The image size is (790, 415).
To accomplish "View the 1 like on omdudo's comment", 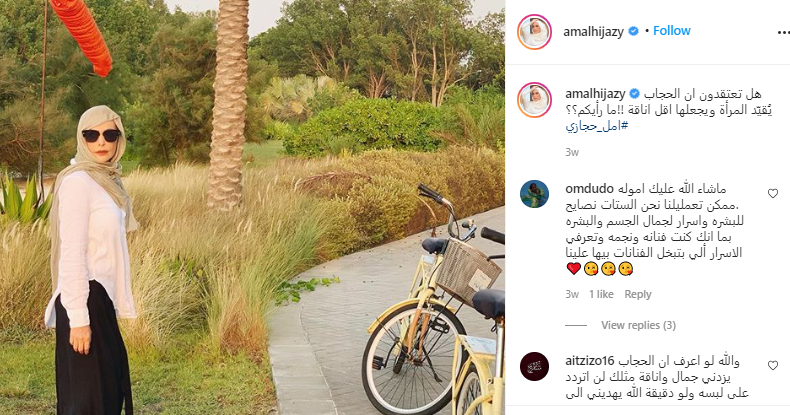I will pyautogui.click(x=601, y=294).
